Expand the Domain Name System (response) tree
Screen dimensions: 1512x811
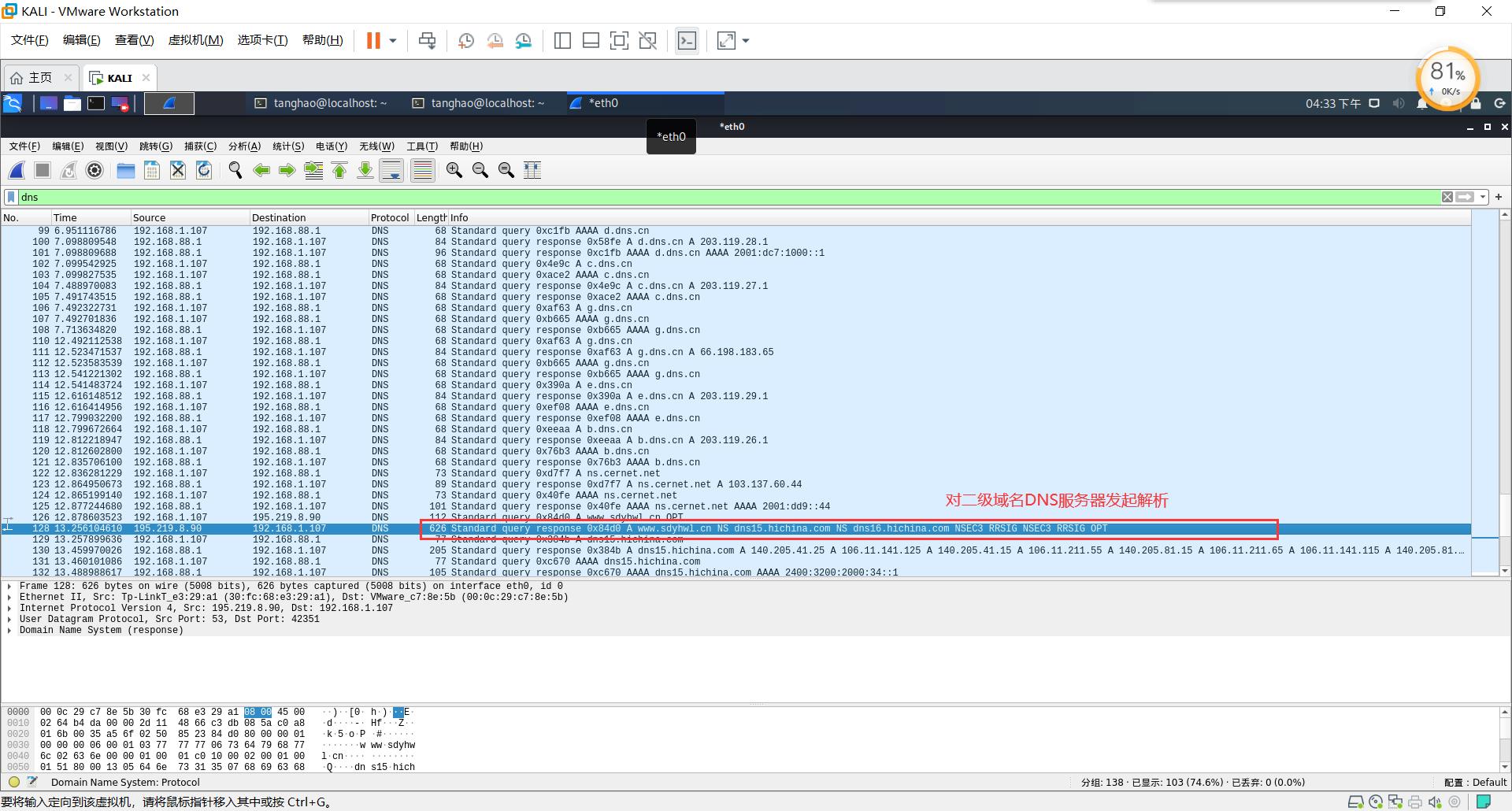coord(9,630)
